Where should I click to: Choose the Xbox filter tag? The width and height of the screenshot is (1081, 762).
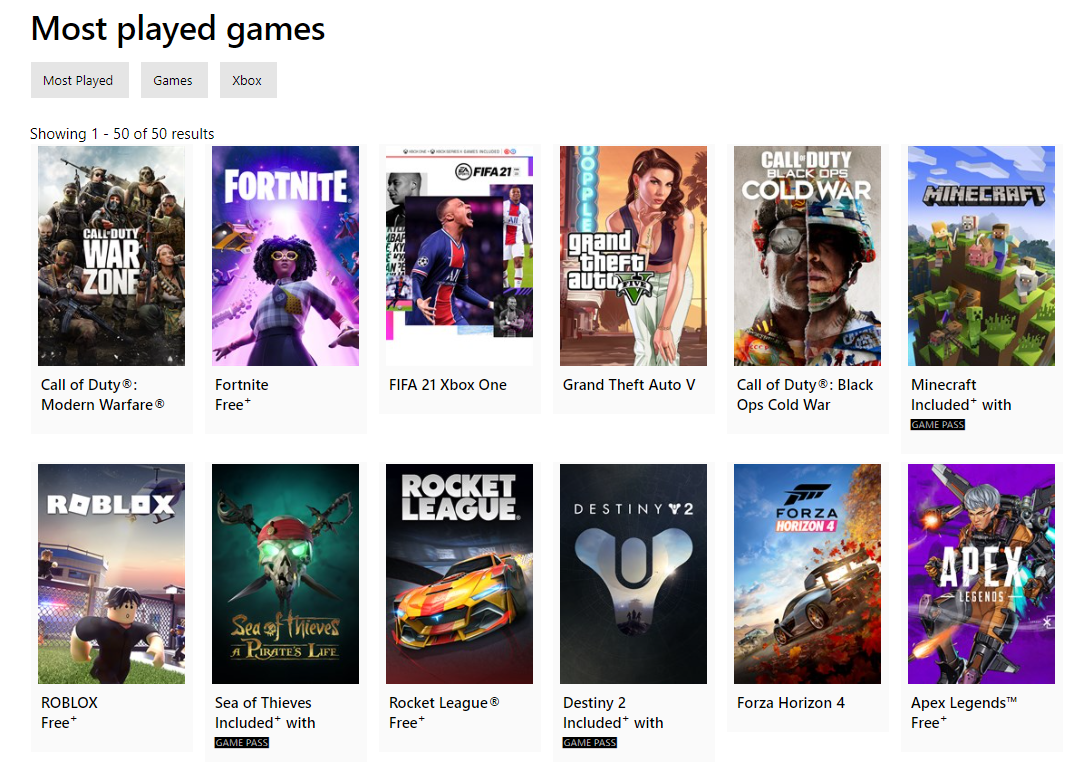click(x=247, y=80)
